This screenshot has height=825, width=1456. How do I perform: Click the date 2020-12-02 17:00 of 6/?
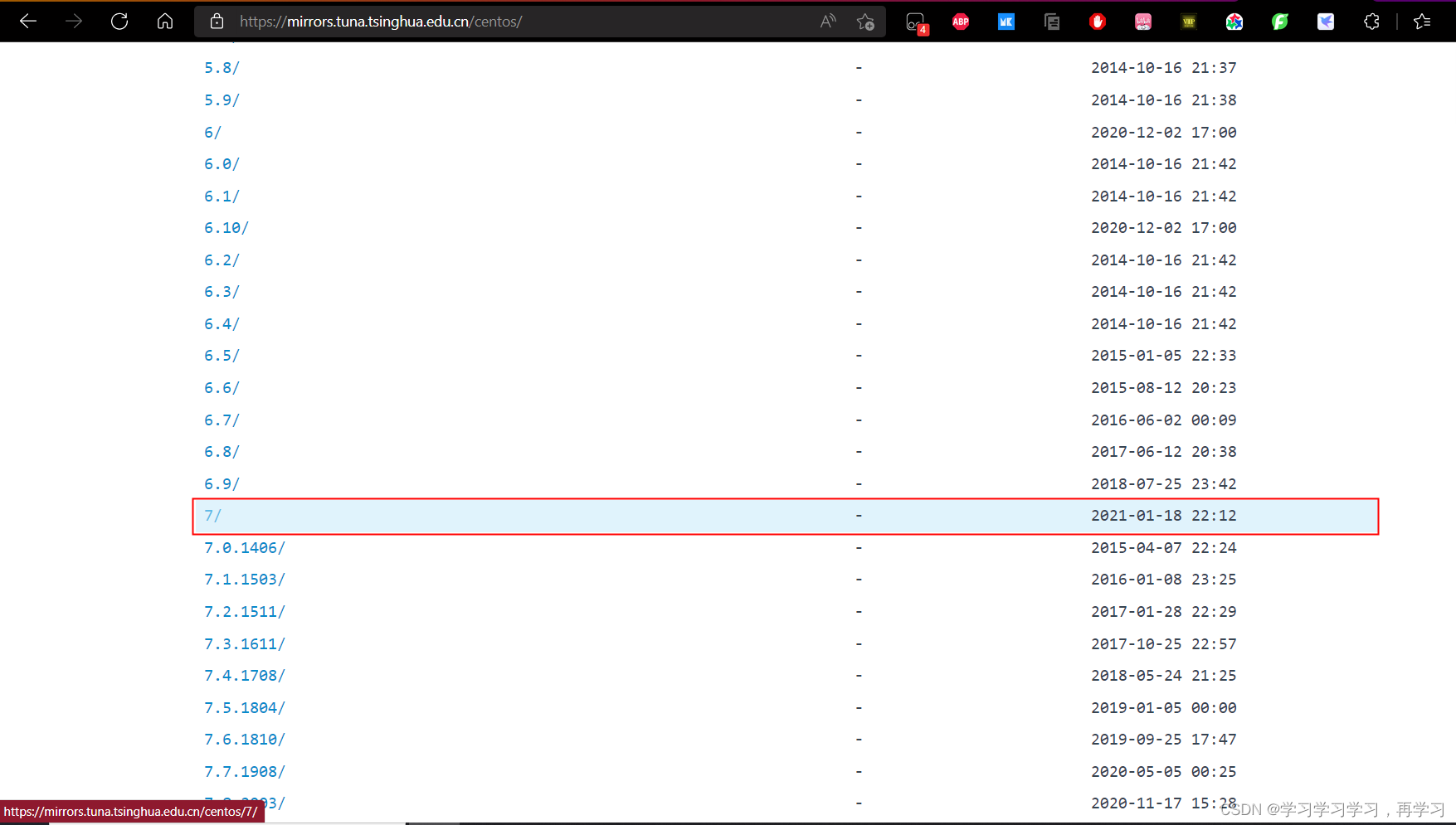[1163, 133]
